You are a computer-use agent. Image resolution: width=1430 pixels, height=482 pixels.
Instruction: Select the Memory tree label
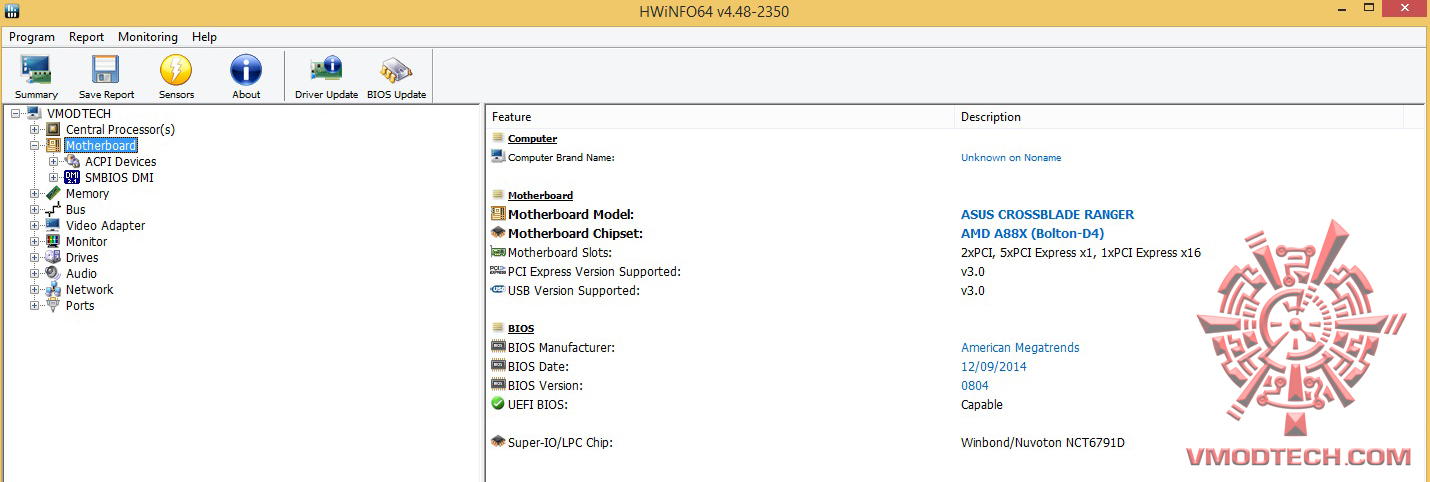[87, 193]
